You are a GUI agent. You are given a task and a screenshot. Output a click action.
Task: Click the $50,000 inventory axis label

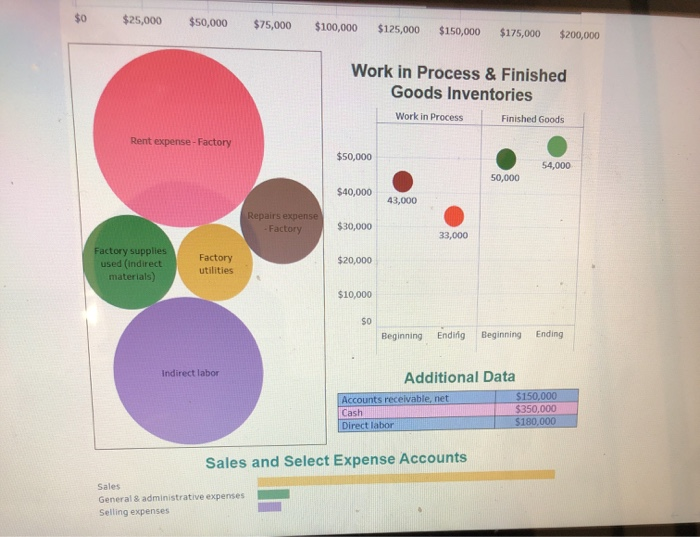pos(354,157)
